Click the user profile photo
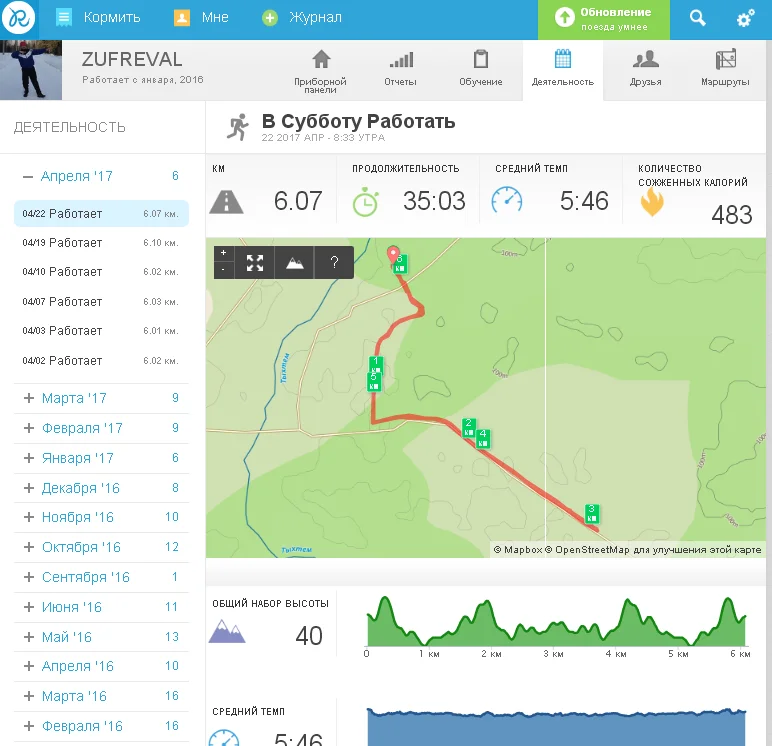Image resolution: width=772 pixels, height=746 pixels. pos(31,70)
